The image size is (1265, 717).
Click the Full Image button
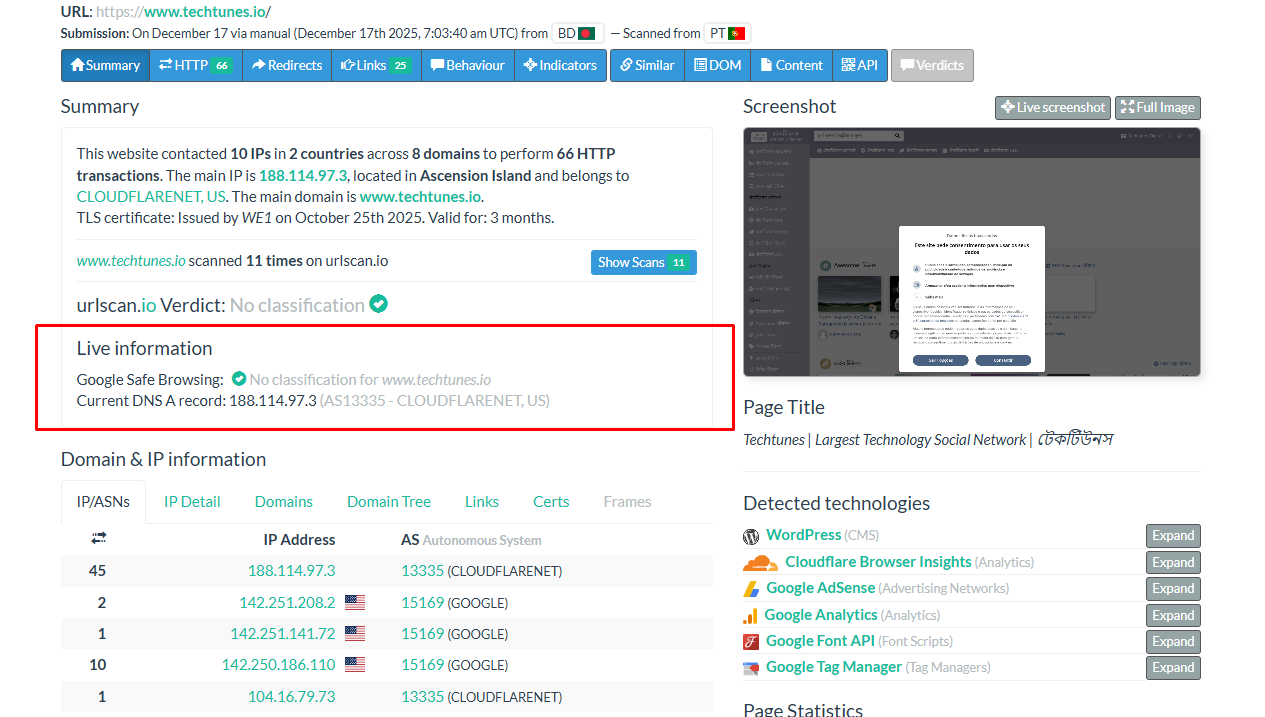click(x=1158, y=107)
